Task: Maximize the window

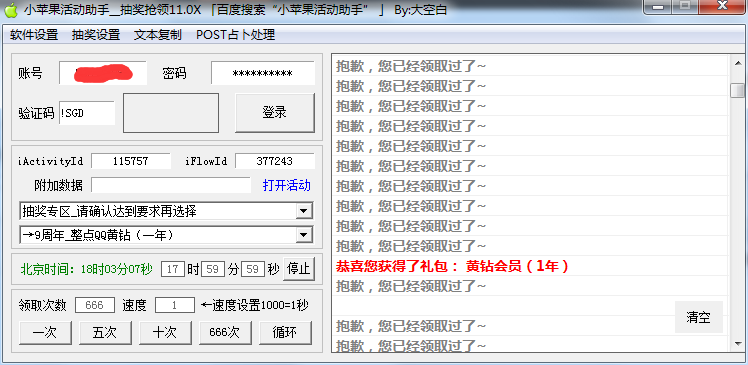Action: tap(685, 6)
